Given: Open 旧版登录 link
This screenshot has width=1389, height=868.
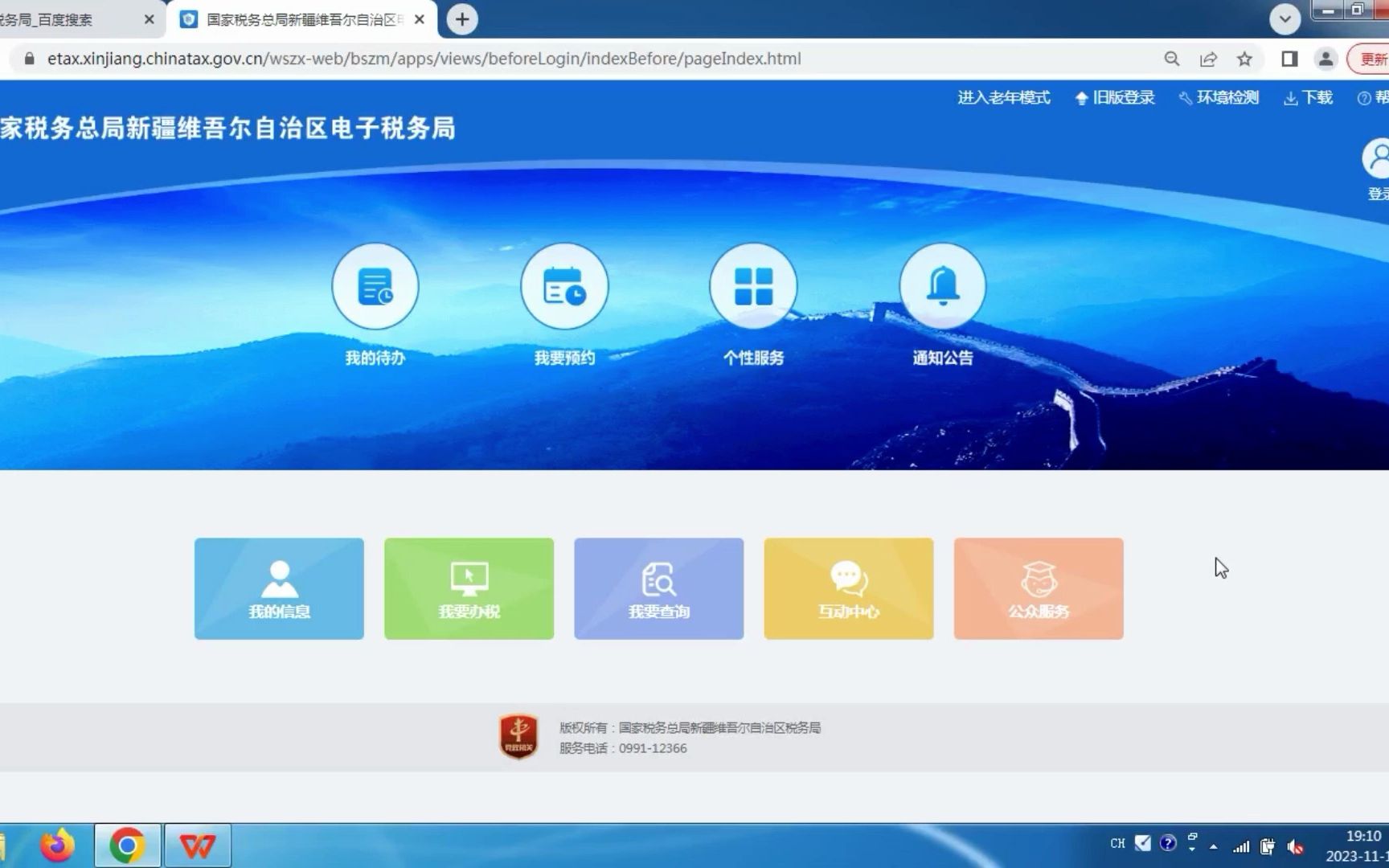Looking at the screenshot, I should (x=1122, y=97).
